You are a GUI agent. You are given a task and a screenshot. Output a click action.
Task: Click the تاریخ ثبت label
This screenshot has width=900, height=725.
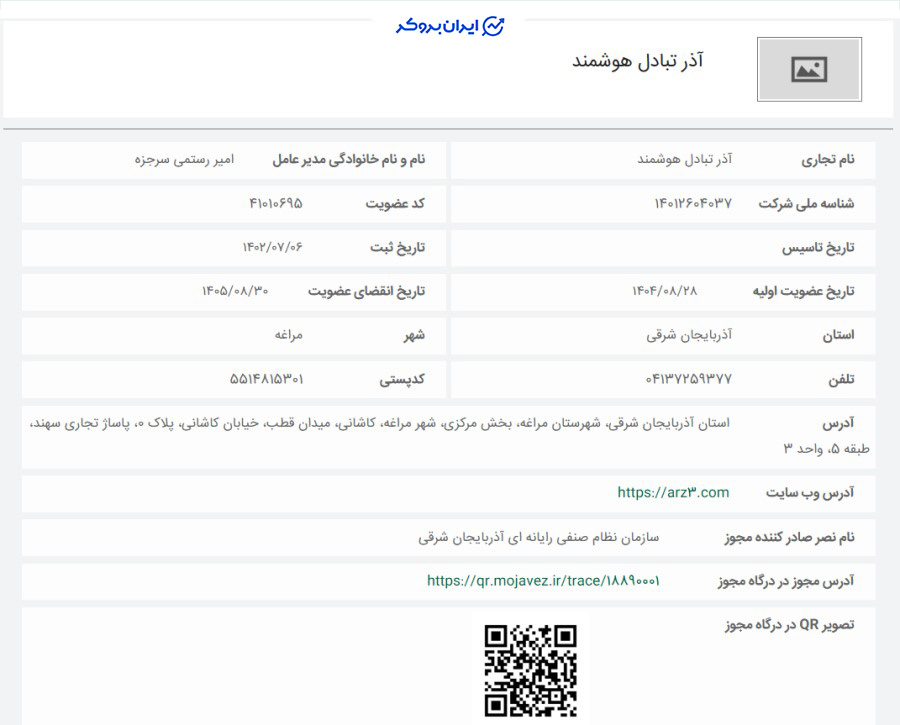point(397,247)
